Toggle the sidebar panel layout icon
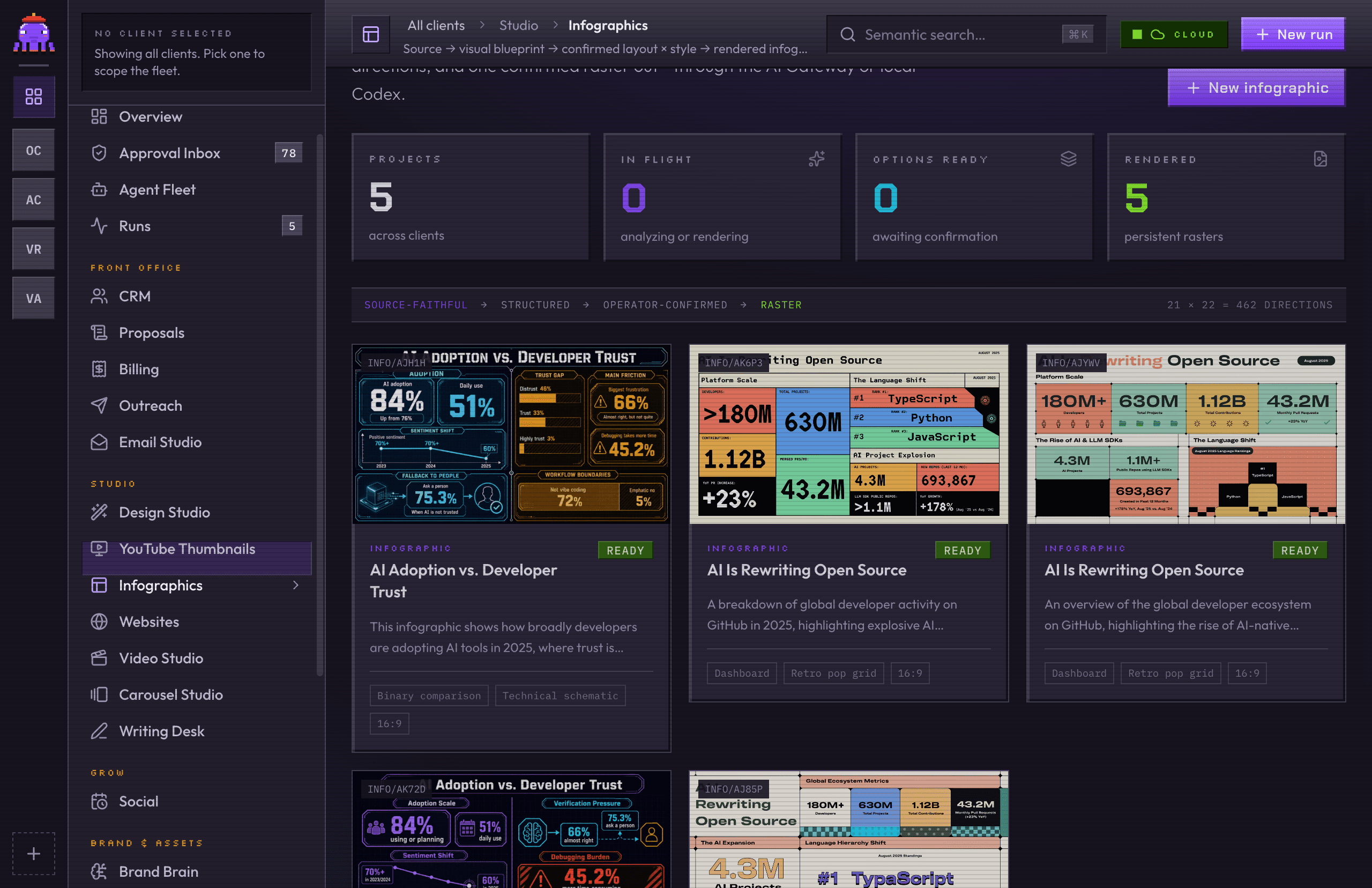This screenshot has width=1372, height=888. point(370,35)
